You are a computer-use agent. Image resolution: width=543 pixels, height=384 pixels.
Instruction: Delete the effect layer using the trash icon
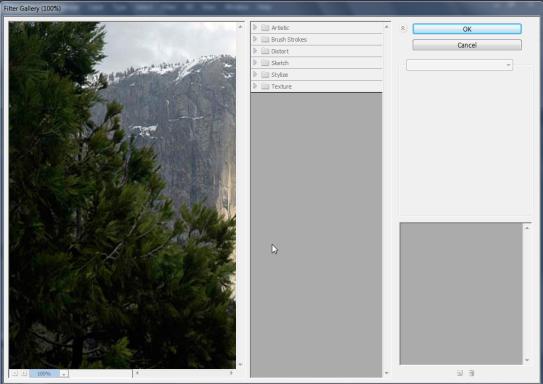point(471,373)
